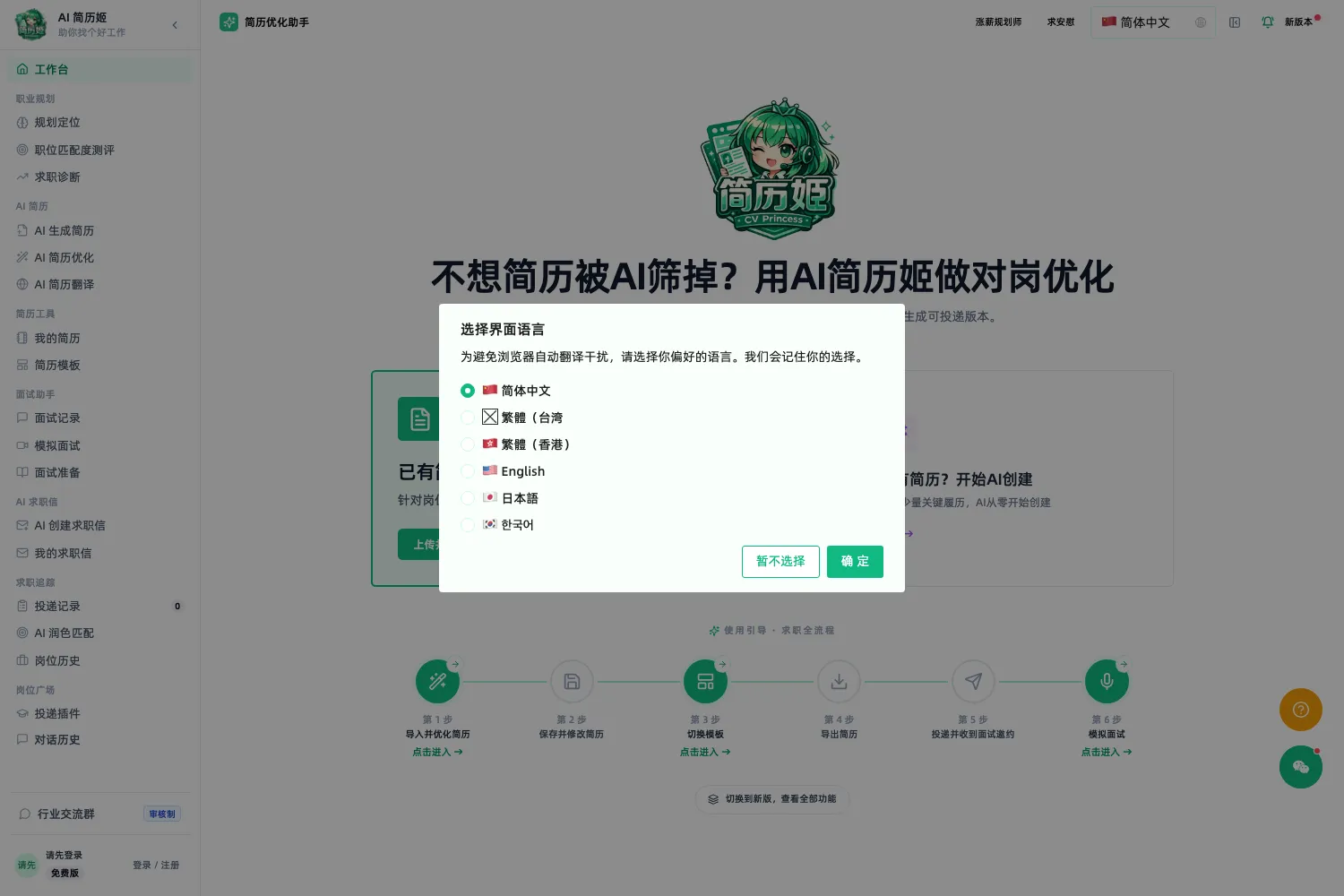Open 求职诊断 sidebar item

pyautogui.click(x=100, y=177)
